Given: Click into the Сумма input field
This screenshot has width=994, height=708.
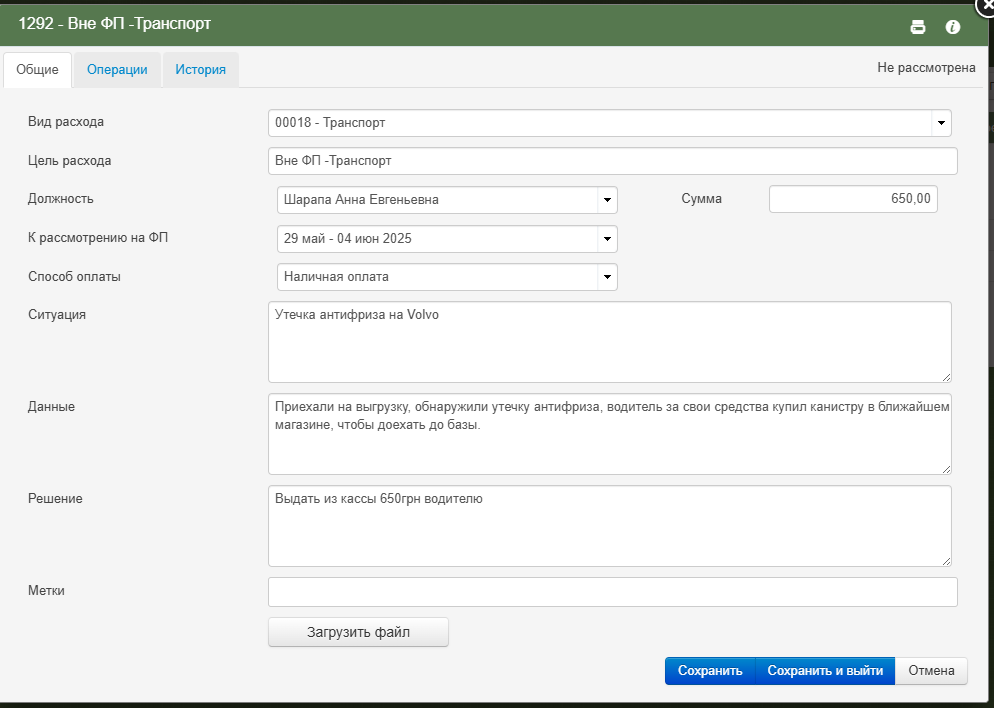Looking at the screenshot, I should coord(853,199).
